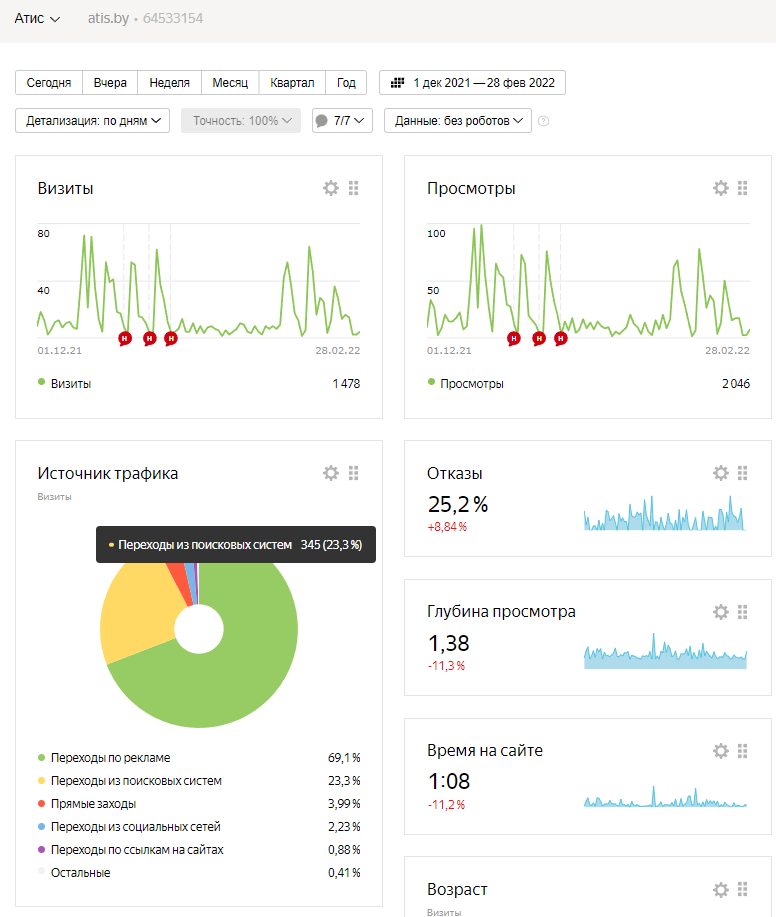This screenshot has width=776, height=917.
Task: Open gear settings for Источник трафика
Action: (331, 473)
